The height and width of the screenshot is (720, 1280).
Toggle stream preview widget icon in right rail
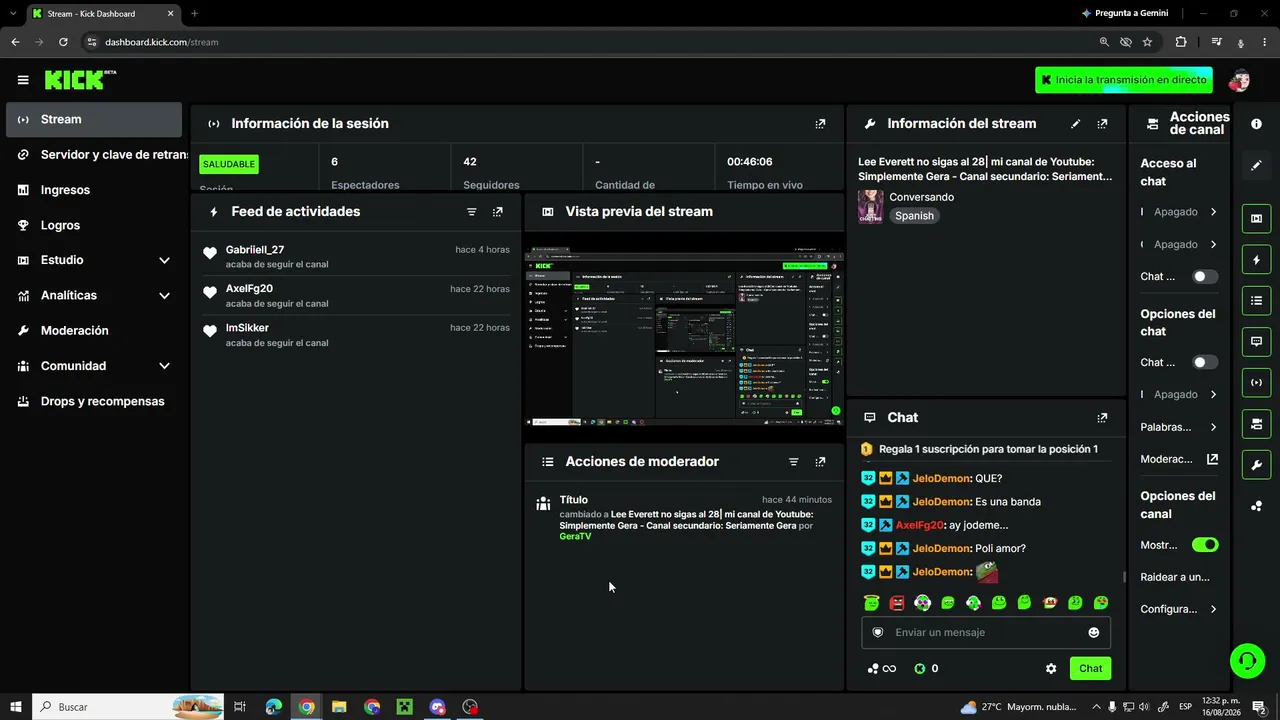1256,219
